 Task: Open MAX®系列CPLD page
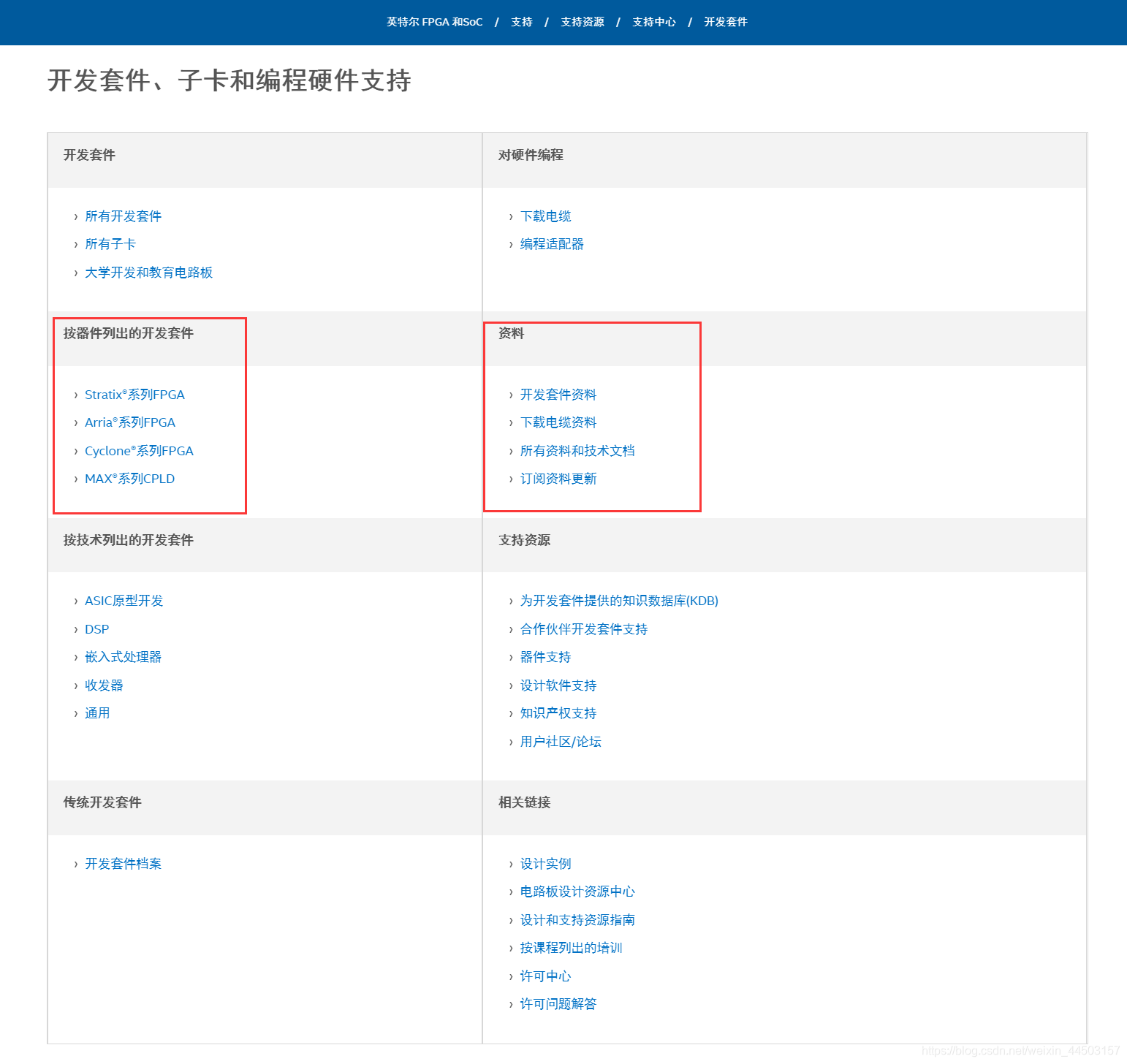click(129, 479)
